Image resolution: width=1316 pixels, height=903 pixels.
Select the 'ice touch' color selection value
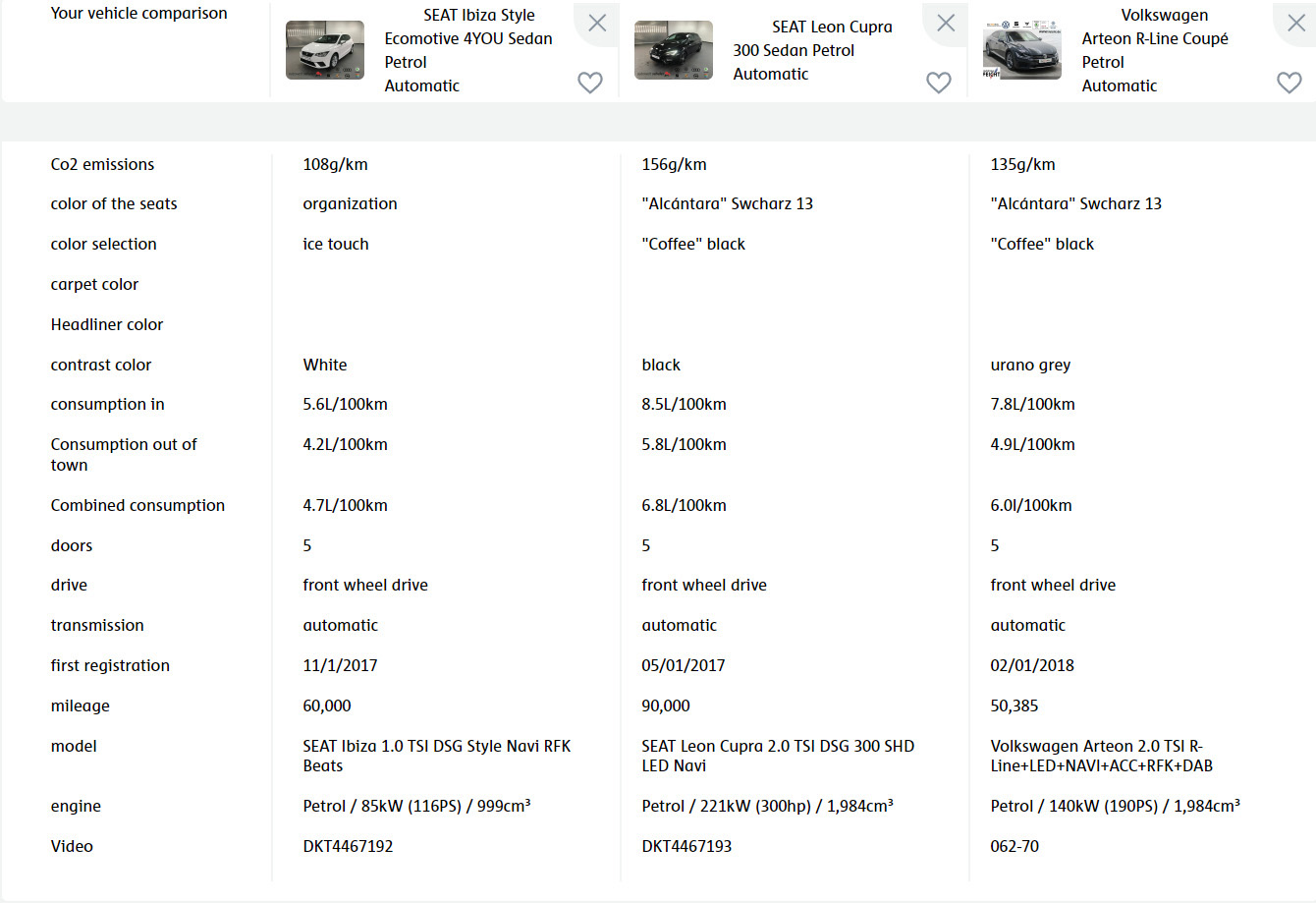click(x=336, y=244)
